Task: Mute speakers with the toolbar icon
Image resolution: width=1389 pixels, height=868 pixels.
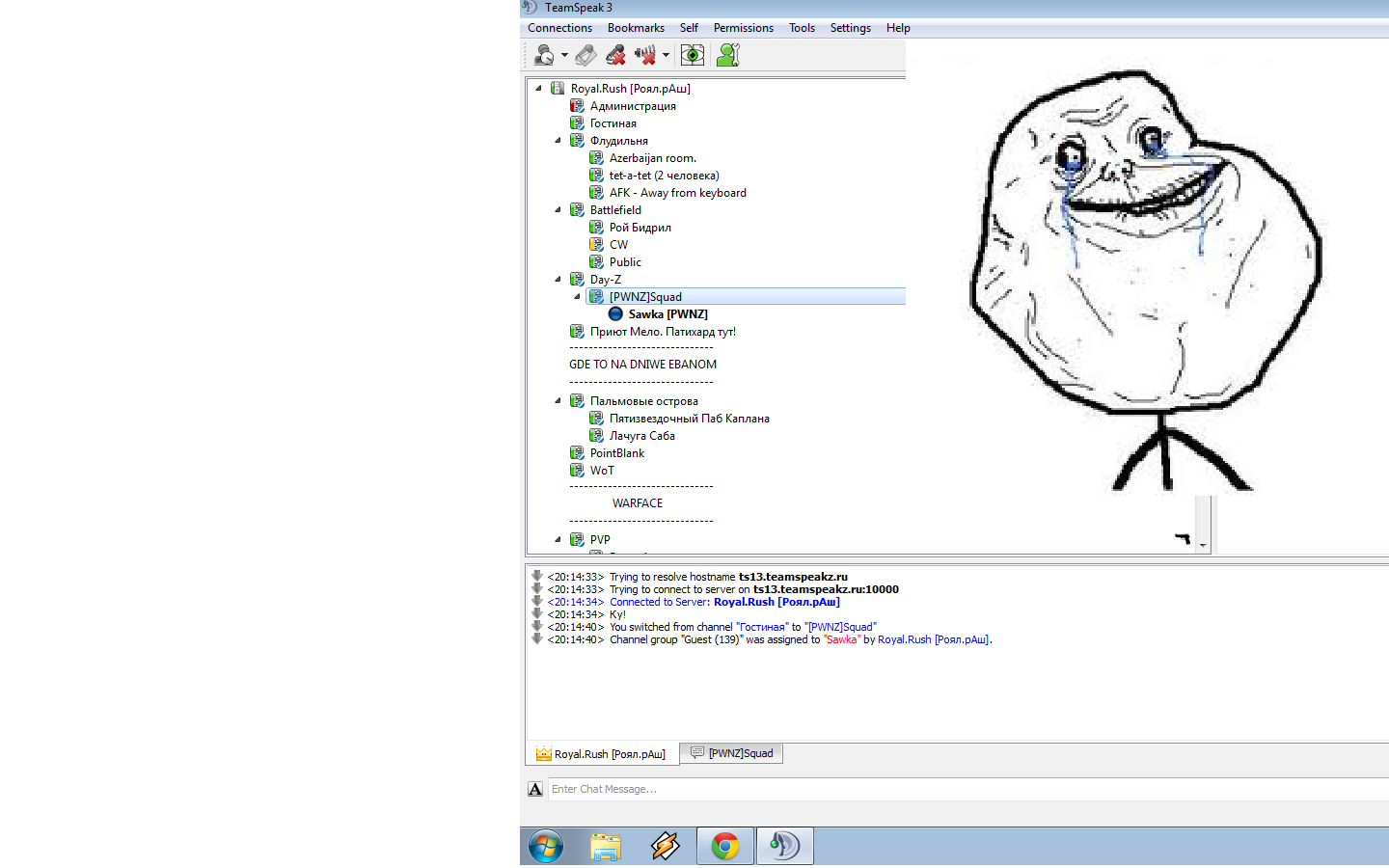Action: point(645,55)
